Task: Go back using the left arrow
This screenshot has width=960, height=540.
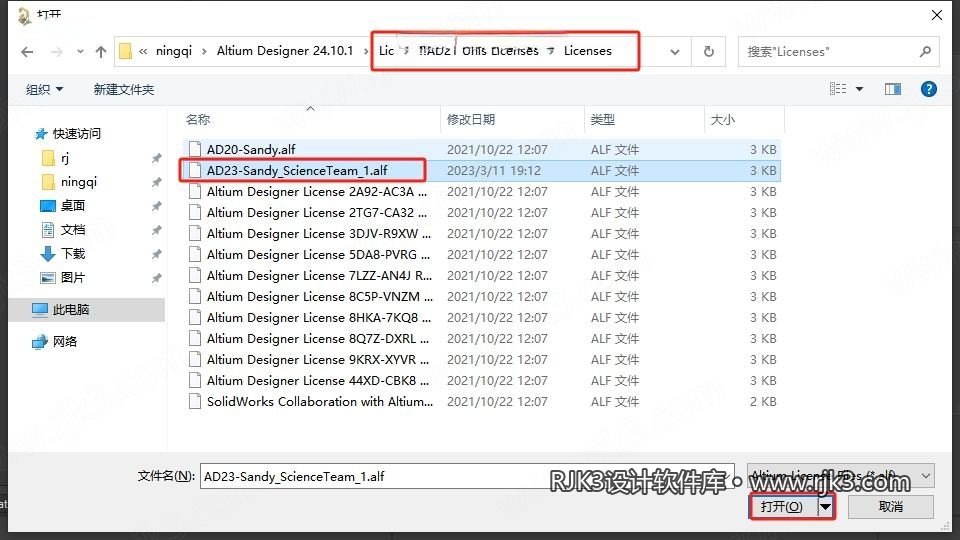Action: (x=27, y=52)
